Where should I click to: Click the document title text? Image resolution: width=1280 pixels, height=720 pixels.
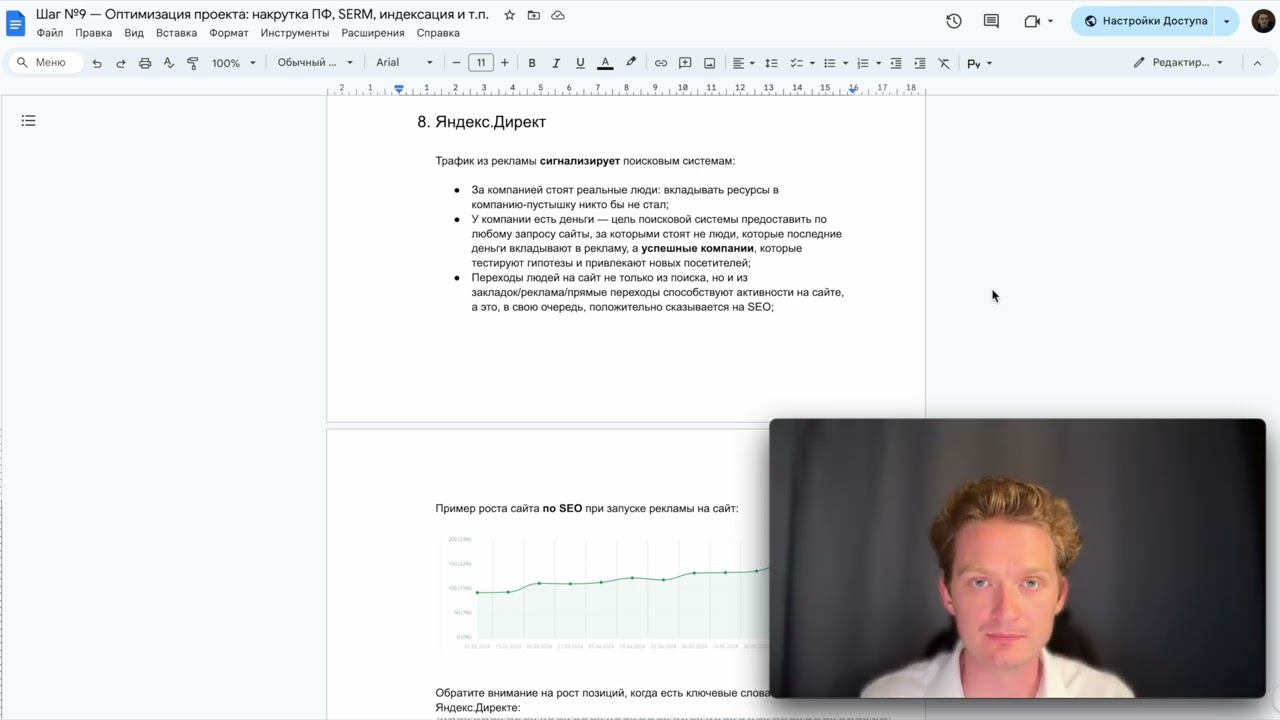262,15
